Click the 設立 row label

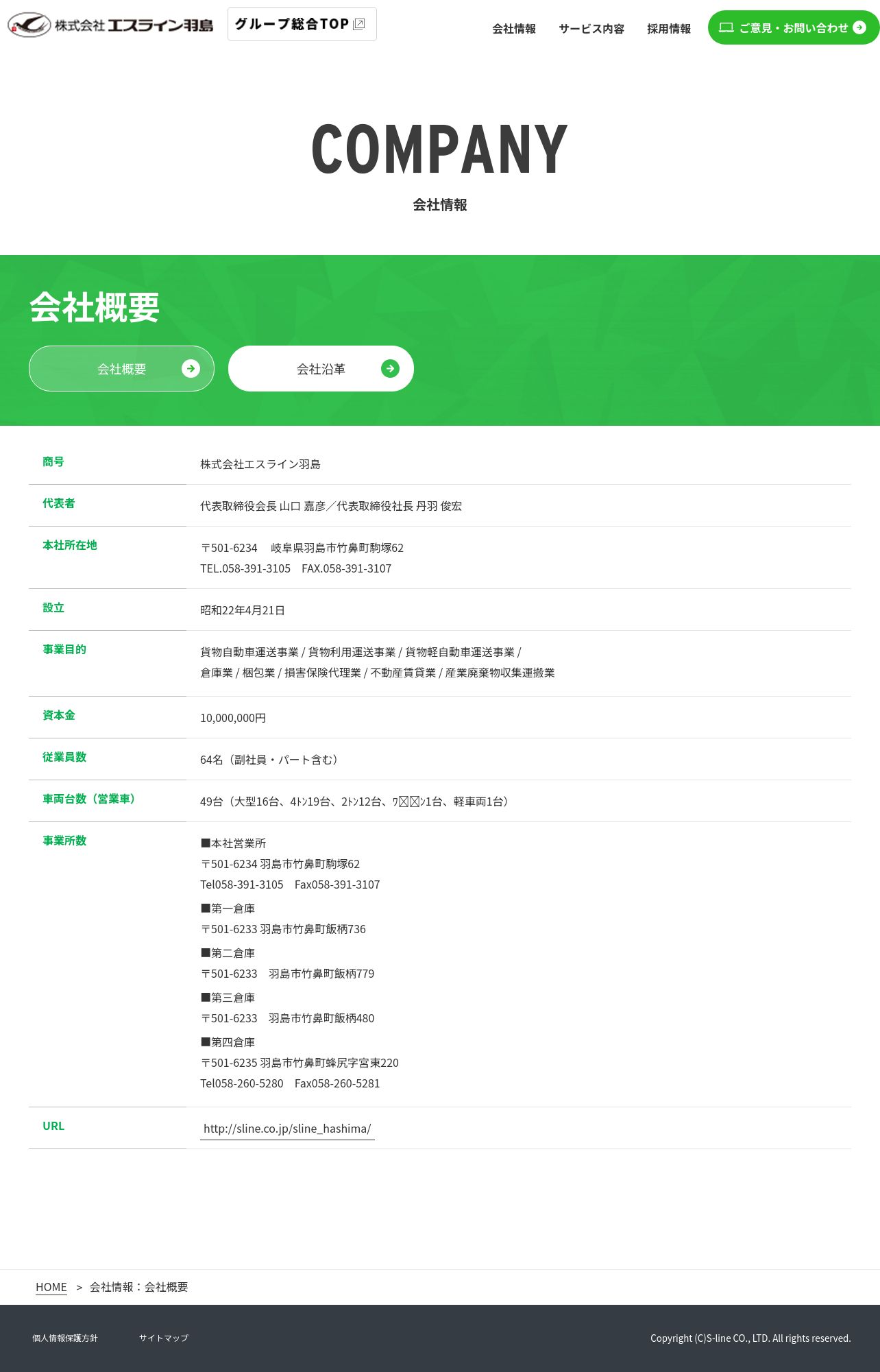pos(53,607)
